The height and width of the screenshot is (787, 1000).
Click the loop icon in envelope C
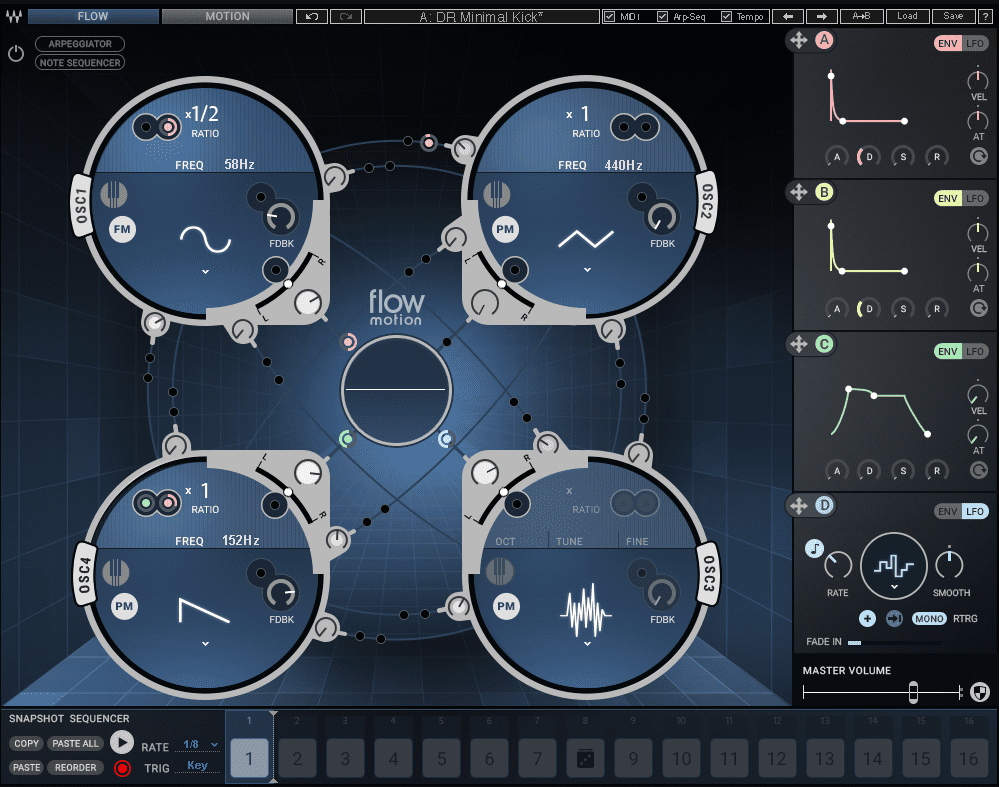(978, 471)
